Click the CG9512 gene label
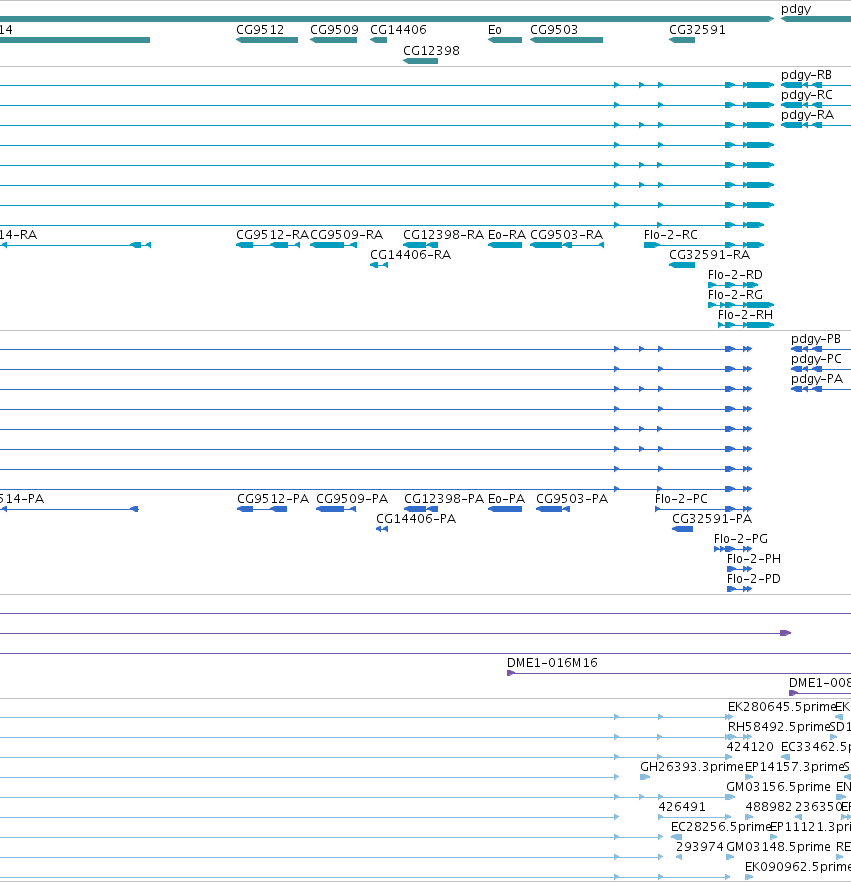851x882 pixels. coord(260,30)
